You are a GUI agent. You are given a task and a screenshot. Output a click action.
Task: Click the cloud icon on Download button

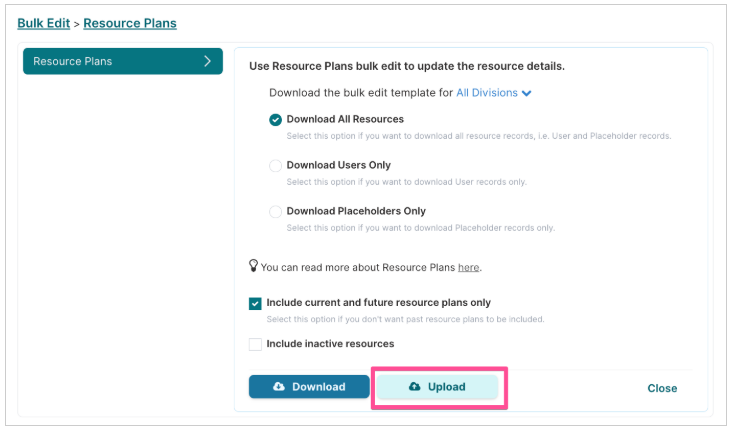pos(279,387)
